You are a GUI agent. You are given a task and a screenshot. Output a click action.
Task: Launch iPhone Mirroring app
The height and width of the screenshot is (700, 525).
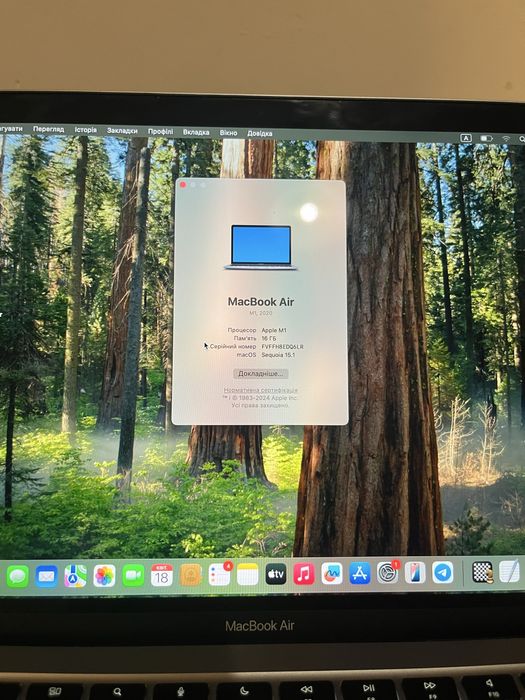coord(415,573)
